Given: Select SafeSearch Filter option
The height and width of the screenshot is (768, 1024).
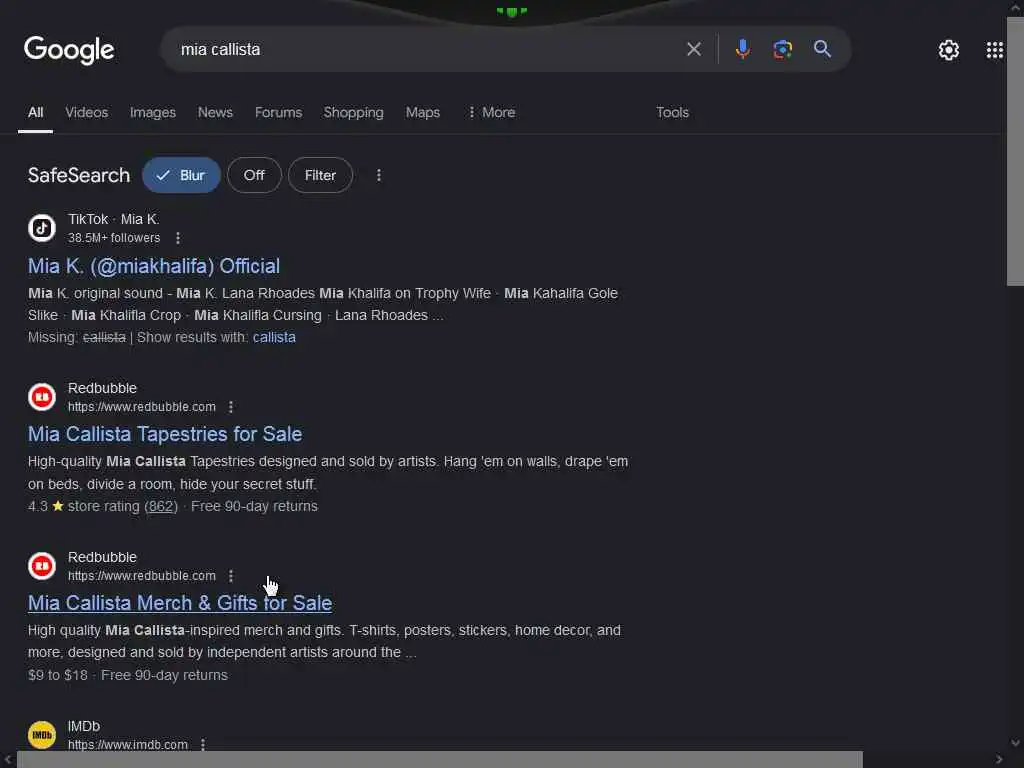Looking at the screenshot, I should (x=320, y=175).
